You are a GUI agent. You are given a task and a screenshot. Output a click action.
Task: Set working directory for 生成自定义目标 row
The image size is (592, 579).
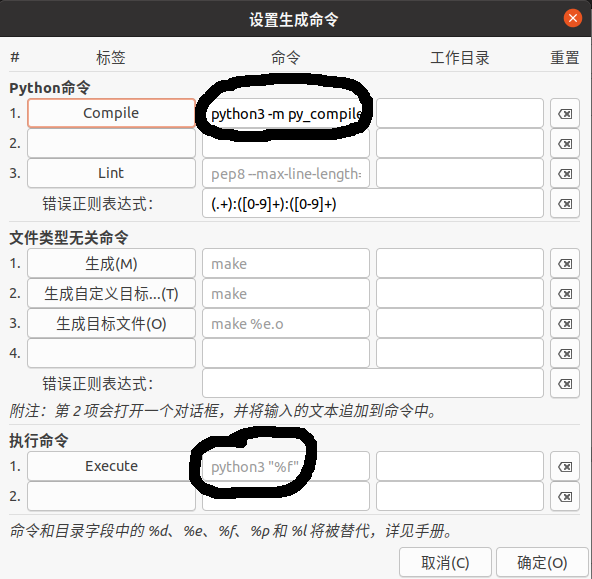point(460,294)
